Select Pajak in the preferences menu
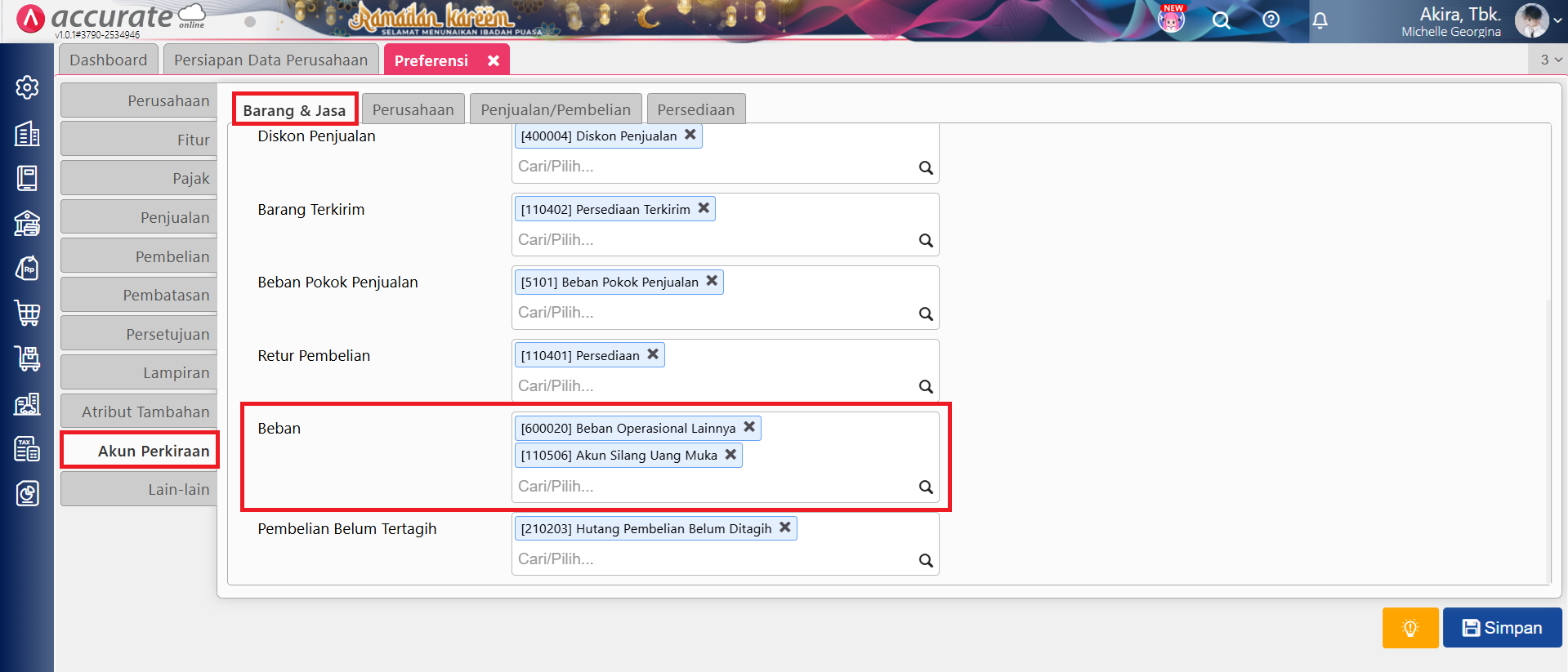The image size is (1568, 672). point(139,179)
